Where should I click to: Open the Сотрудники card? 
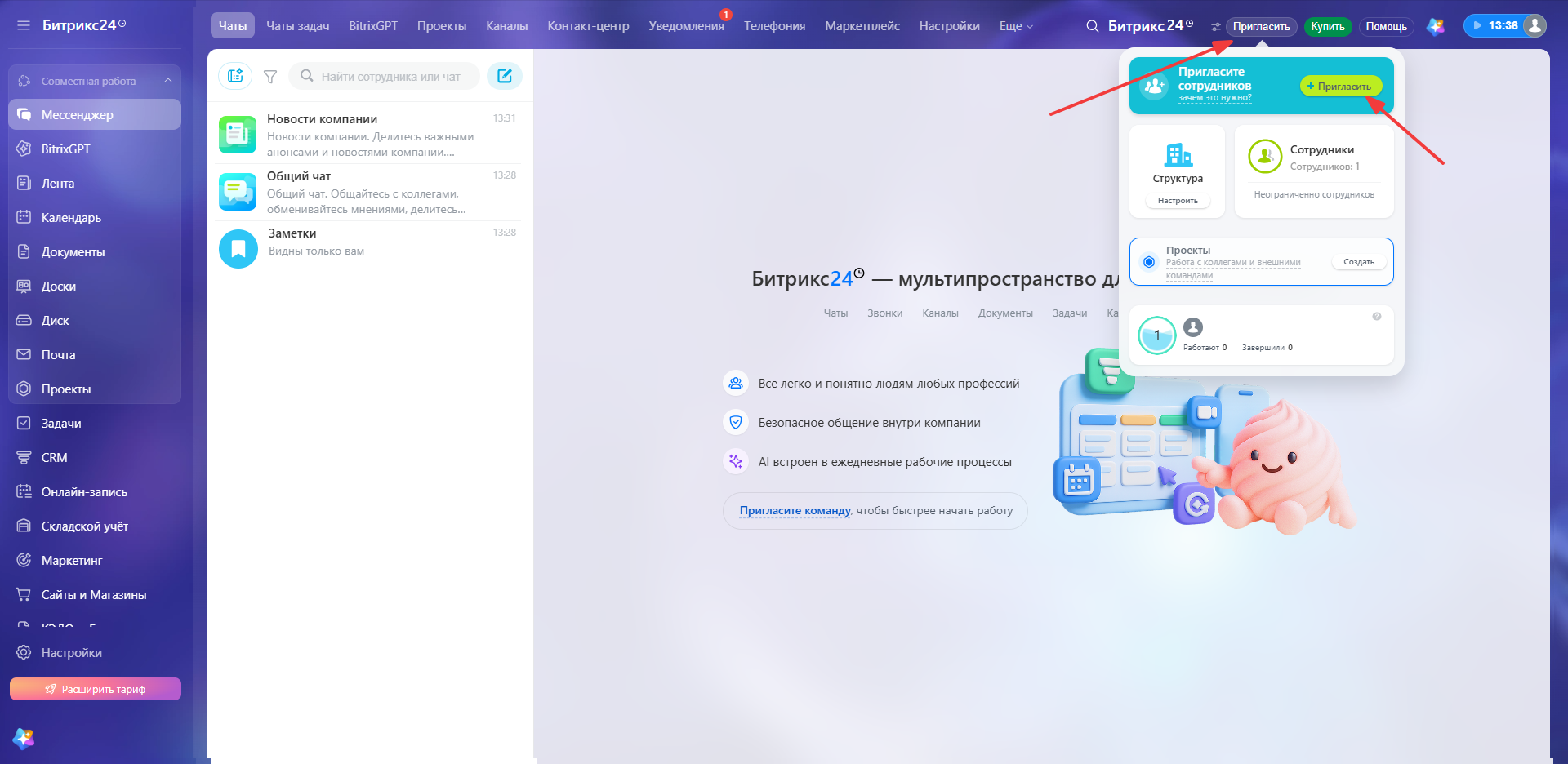1314,171
